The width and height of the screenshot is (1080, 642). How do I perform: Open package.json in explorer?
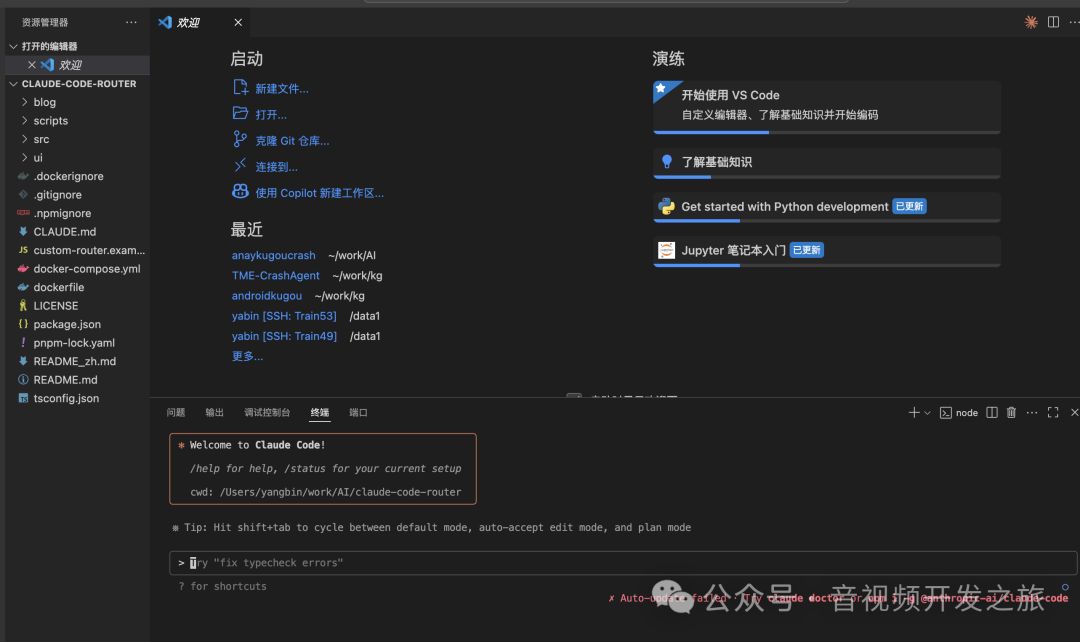[77, 324]
